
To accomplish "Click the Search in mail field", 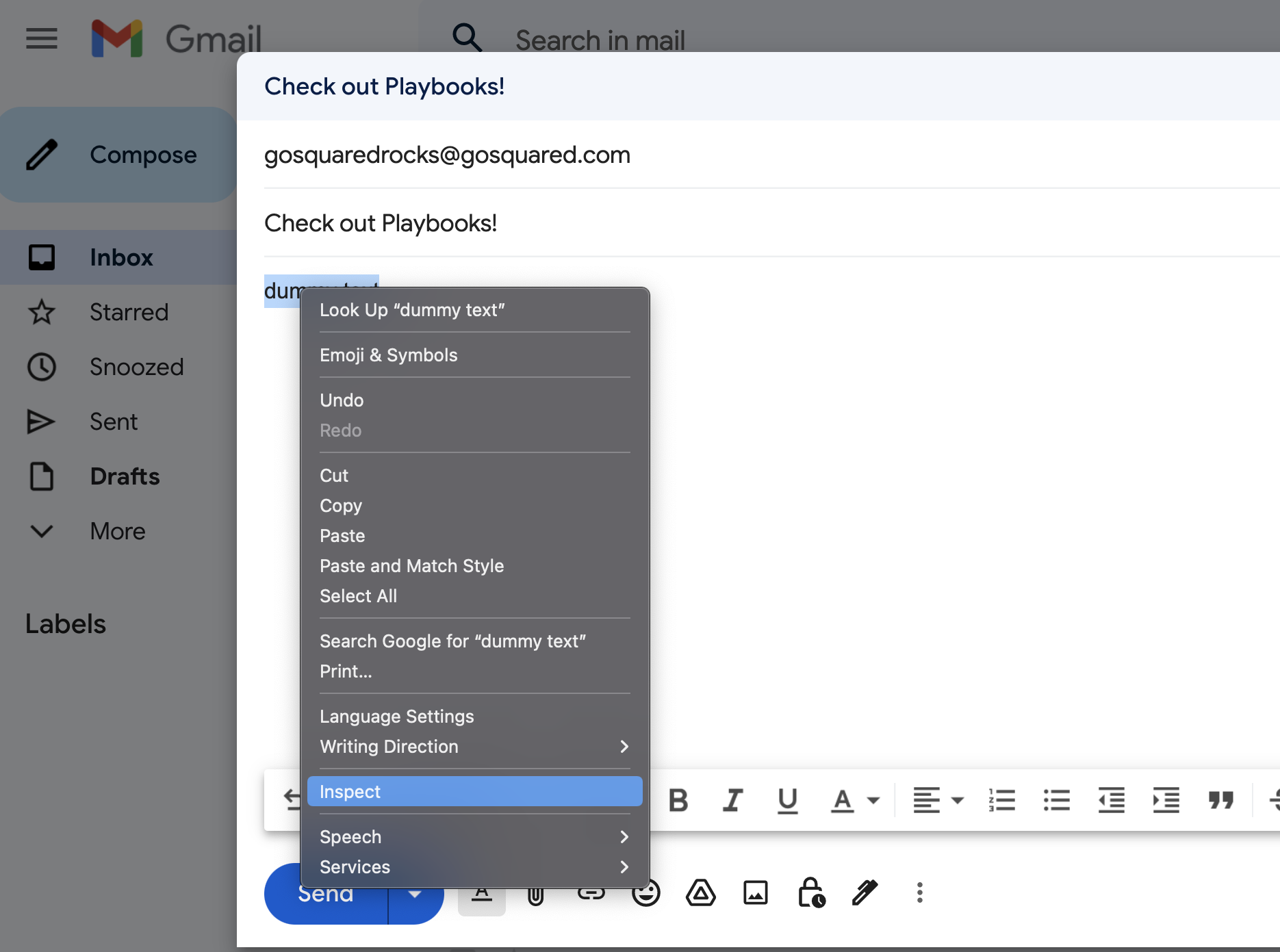I will click(600, 40).
